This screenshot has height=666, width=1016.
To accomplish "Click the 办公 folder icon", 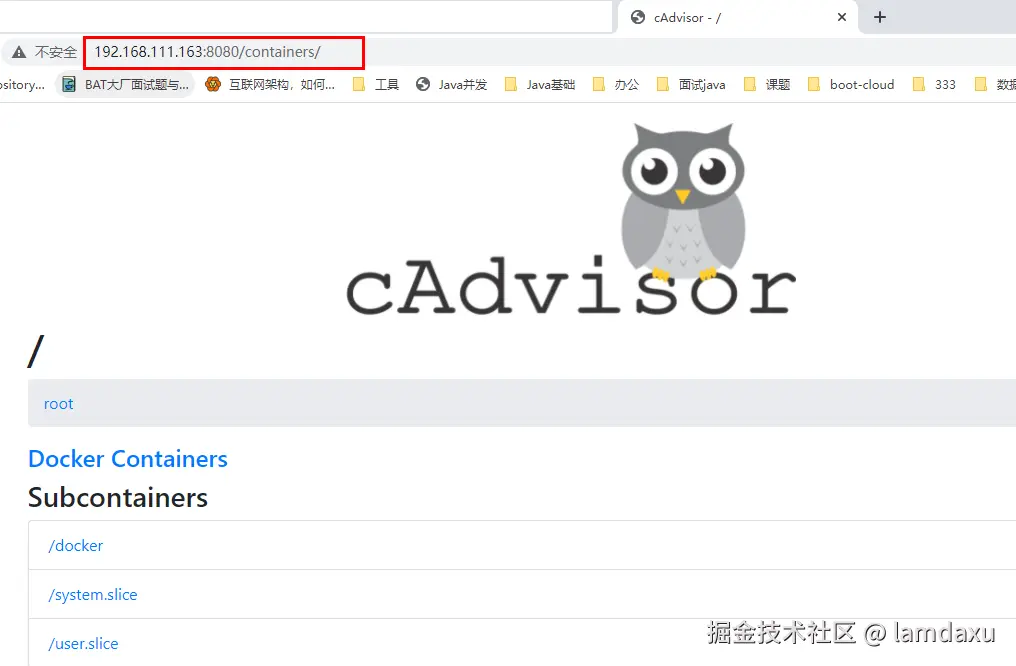I will point(599,84).
